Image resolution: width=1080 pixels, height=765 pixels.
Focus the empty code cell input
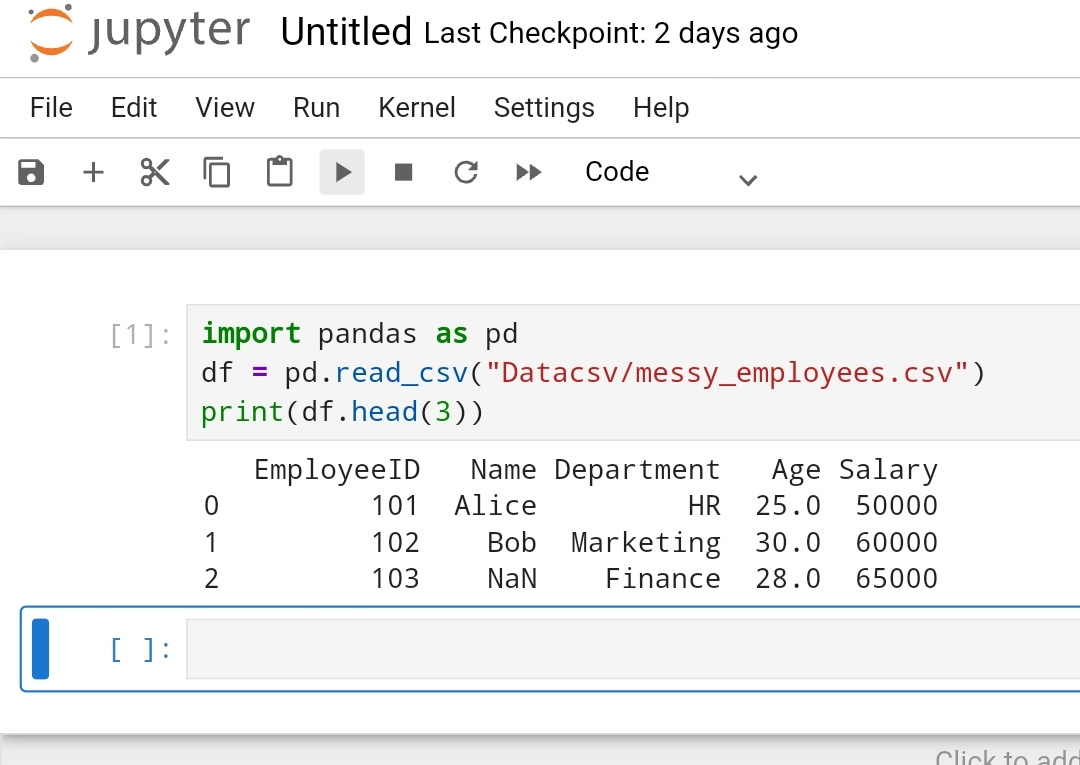pos(633,649)
